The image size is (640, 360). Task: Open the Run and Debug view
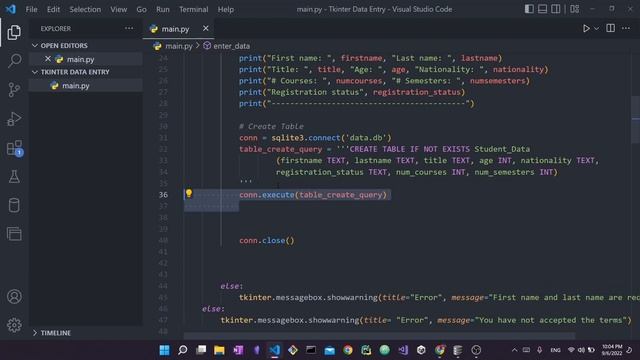[14, 119]
